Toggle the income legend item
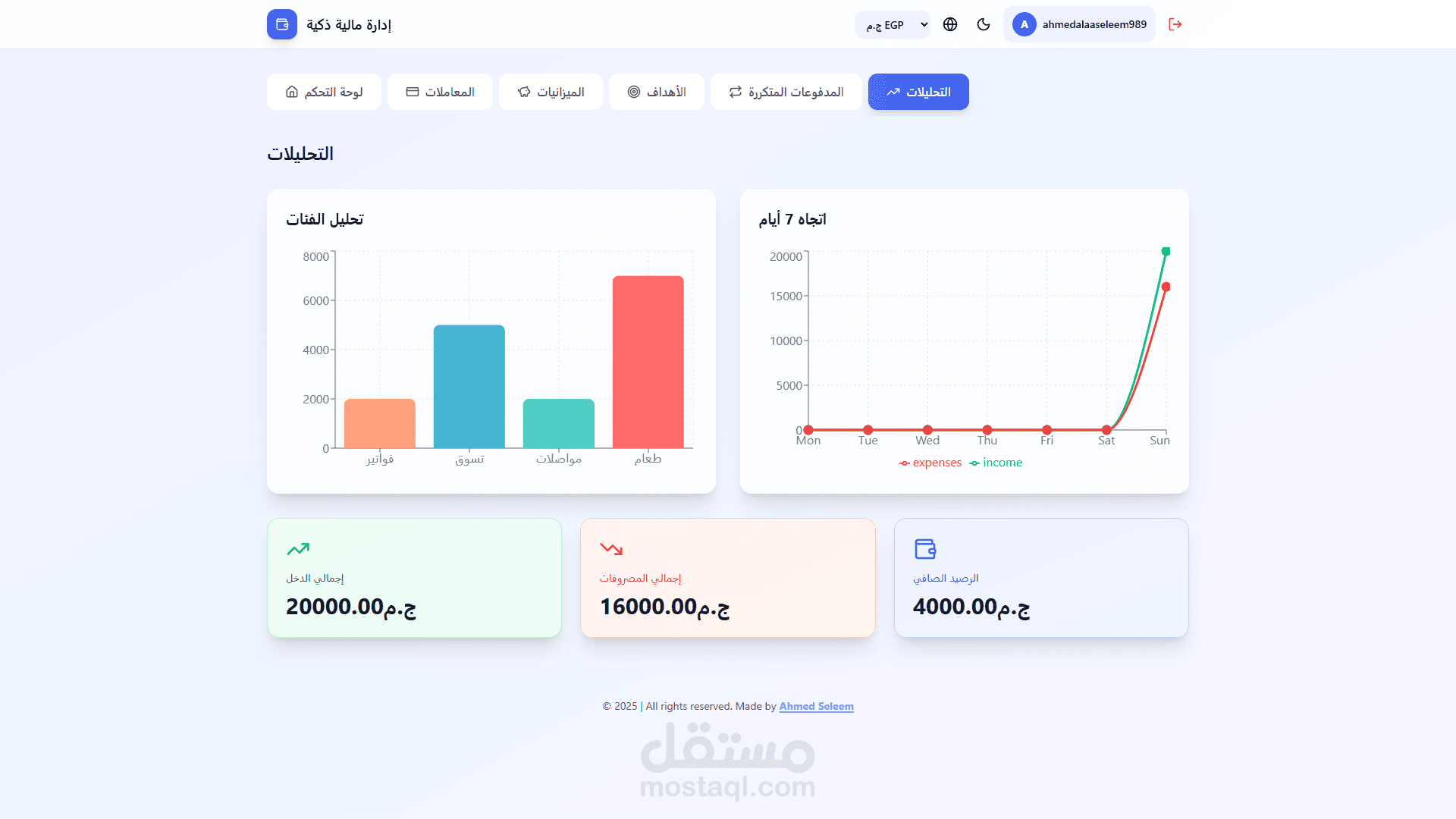This screenshot has width=1456, height=819. (996, 463)
